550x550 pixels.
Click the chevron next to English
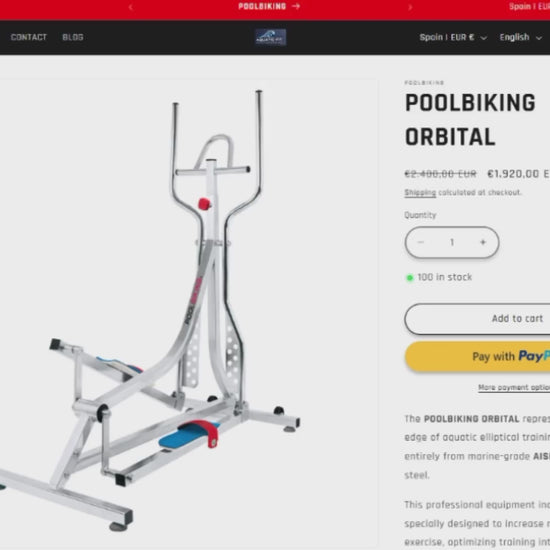click(538, 38)
